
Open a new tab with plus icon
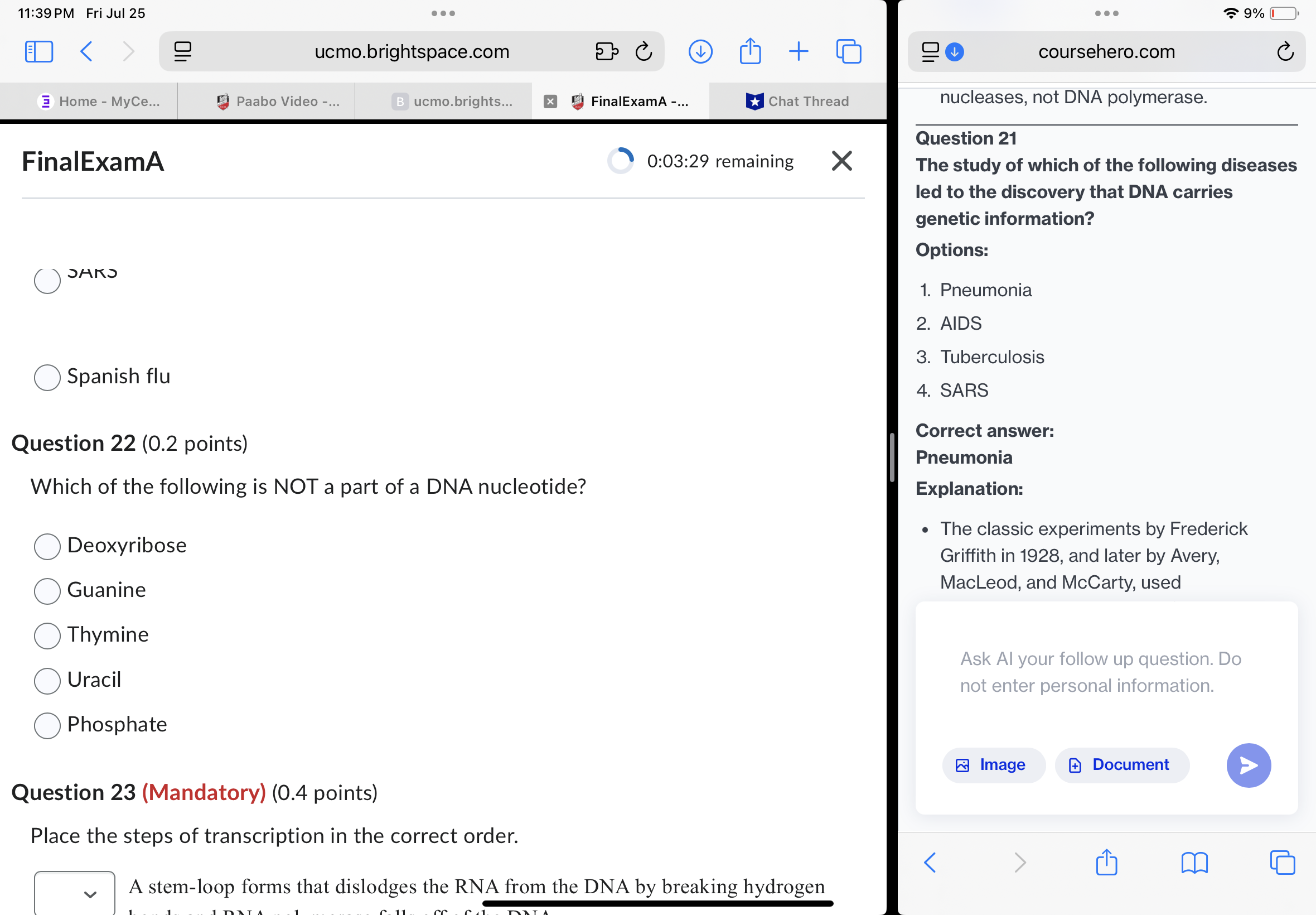coord(798,51)
